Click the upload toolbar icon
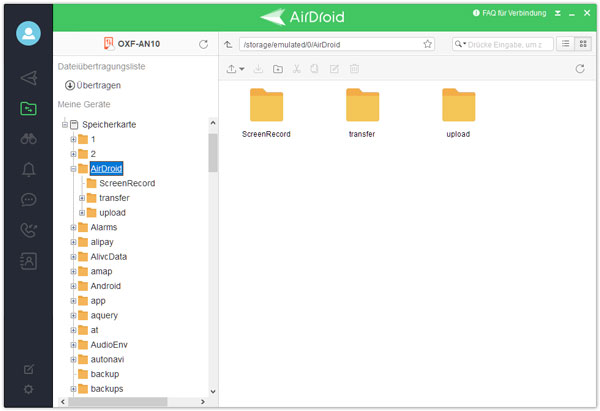Viewport: 600px width, 411px height. click(231, 69)
